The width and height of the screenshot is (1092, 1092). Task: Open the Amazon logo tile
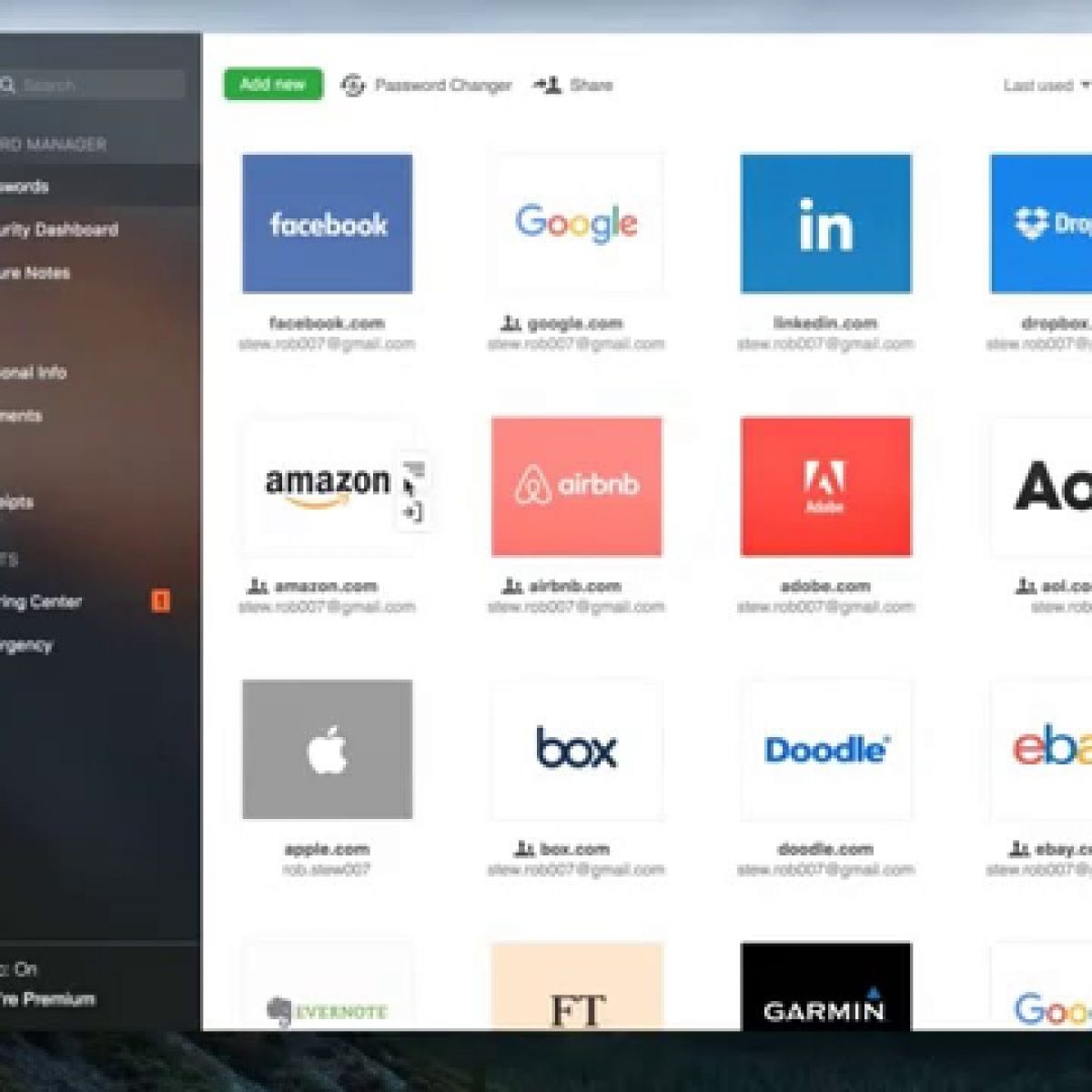click(x=328, y=487)
